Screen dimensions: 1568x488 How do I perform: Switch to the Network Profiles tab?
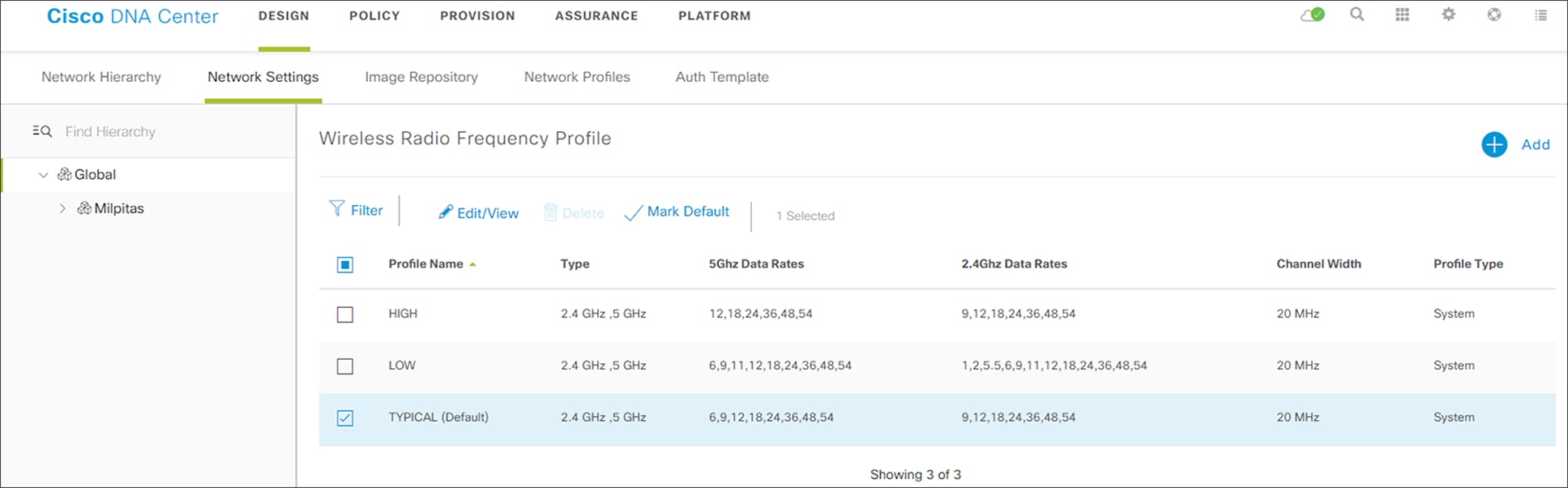577,77
